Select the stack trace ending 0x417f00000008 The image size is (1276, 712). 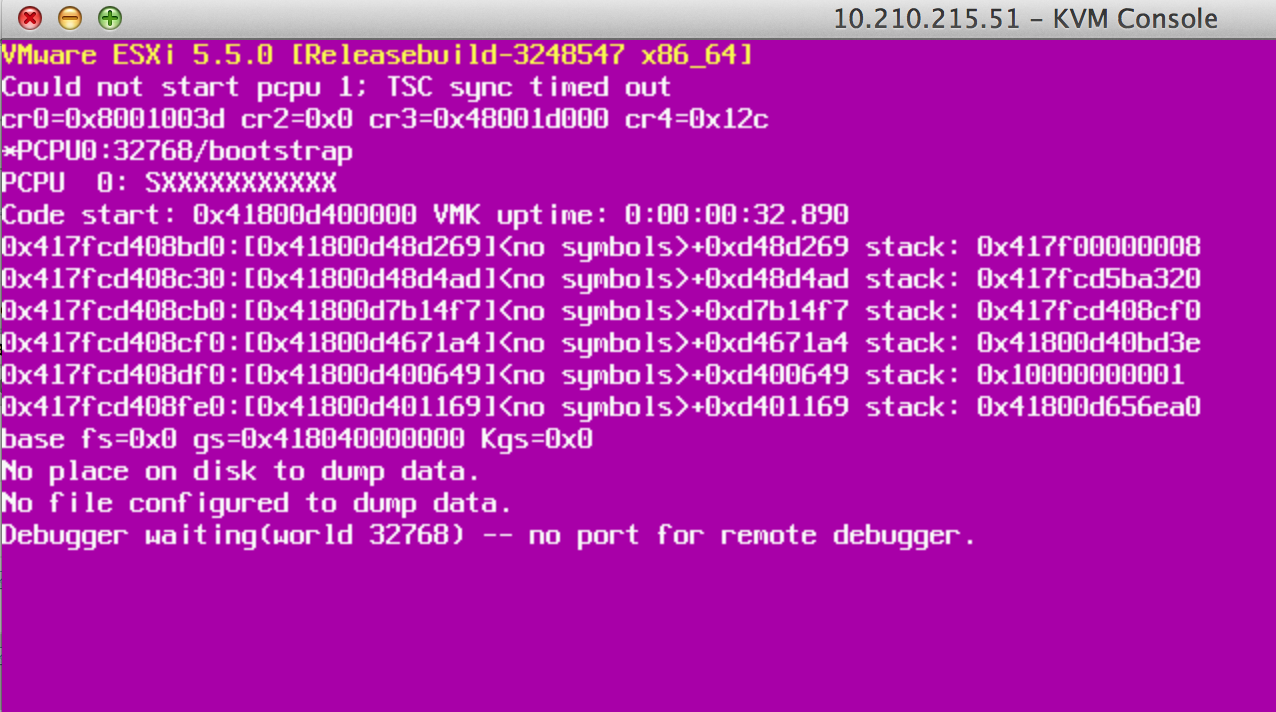pyautogui.click(x=600, y=247)
